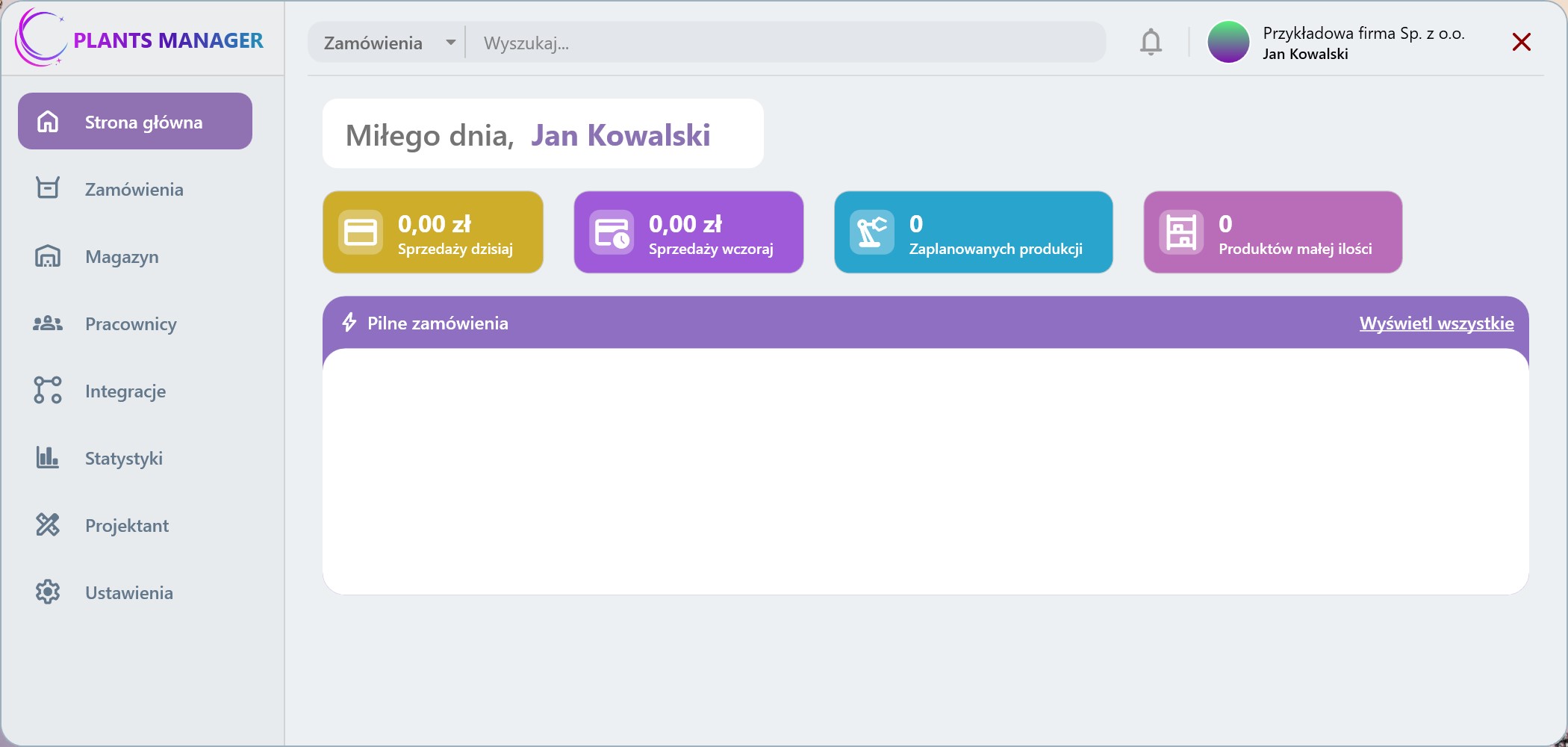Click the bar chart Statystyki icon

click(x=48, y=458)
